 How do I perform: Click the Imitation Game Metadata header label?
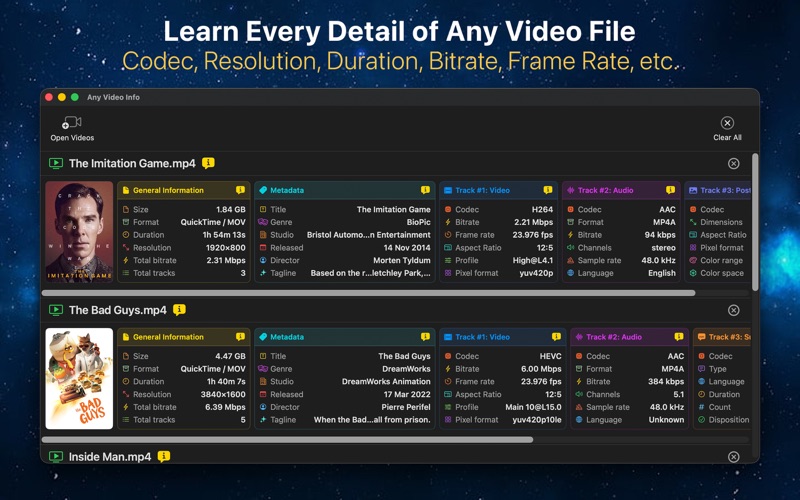[287, 190]
